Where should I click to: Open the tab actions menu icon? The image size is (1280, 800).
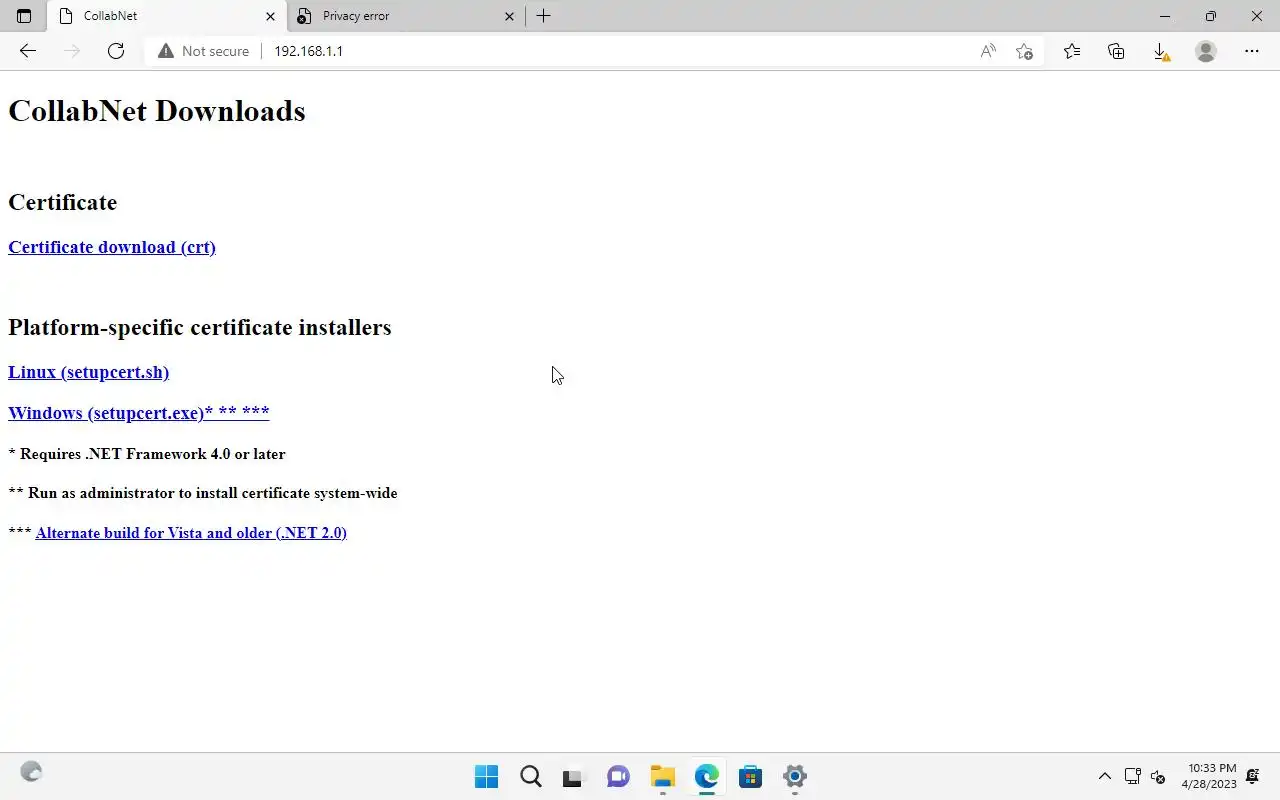coord(24,16)
